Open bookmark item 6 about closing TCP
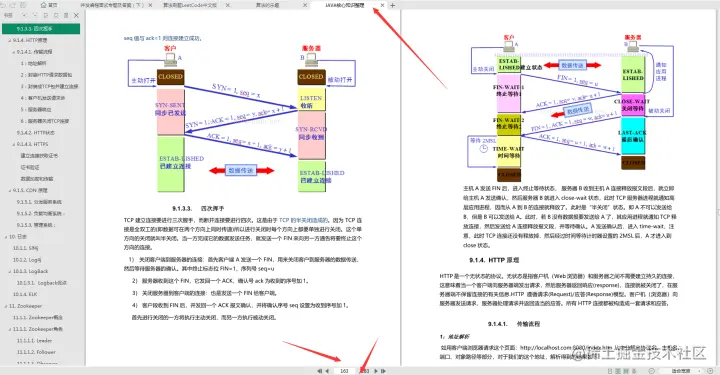720x375 pixels. coord(45,121)
